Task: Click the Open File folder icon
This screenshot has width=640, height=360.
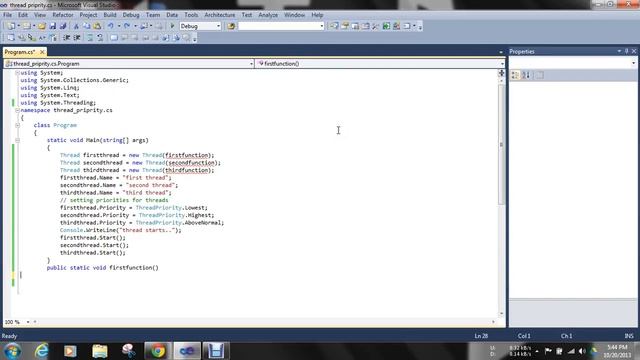Action: click(42, 26)
